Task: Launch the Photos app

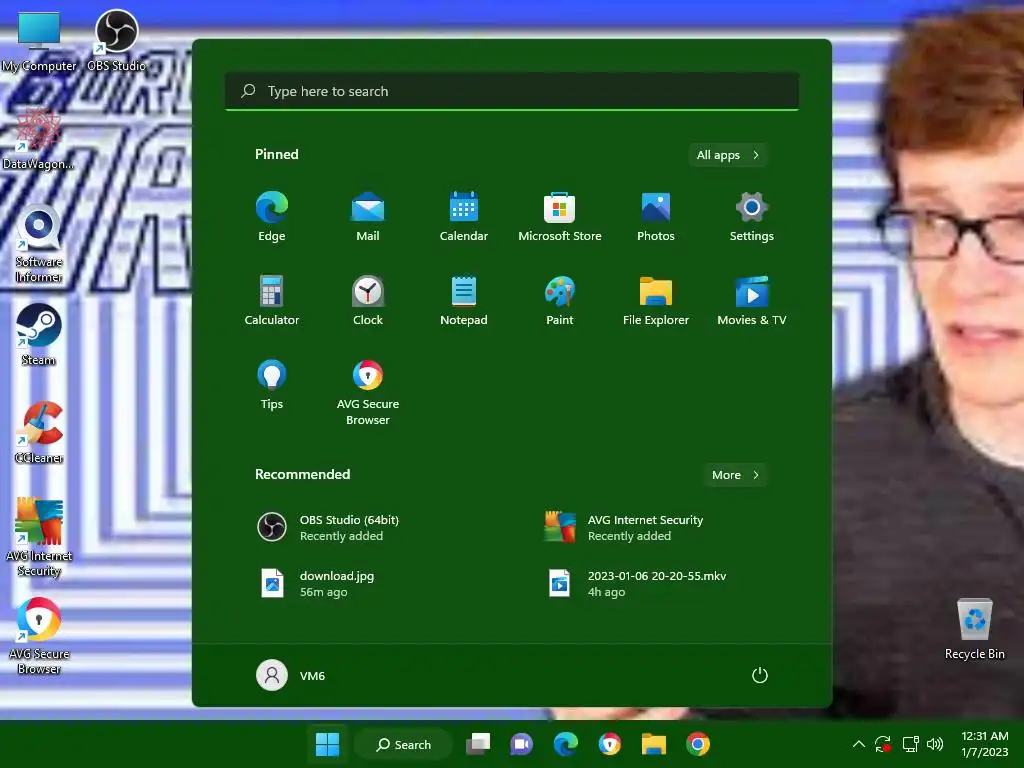Action: coord(656,217)
